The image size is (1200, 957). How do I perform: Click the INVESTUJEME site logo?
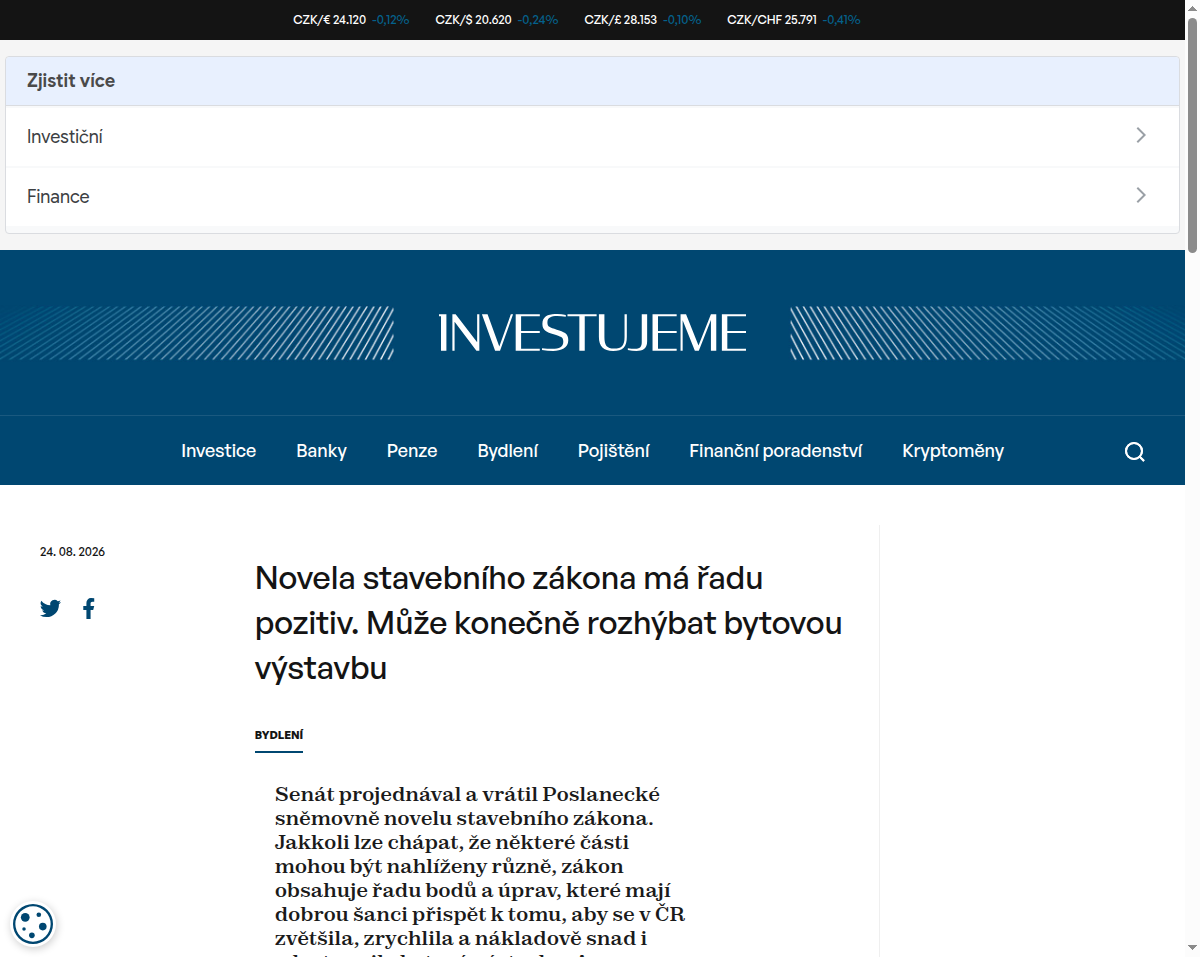point(593,332)
